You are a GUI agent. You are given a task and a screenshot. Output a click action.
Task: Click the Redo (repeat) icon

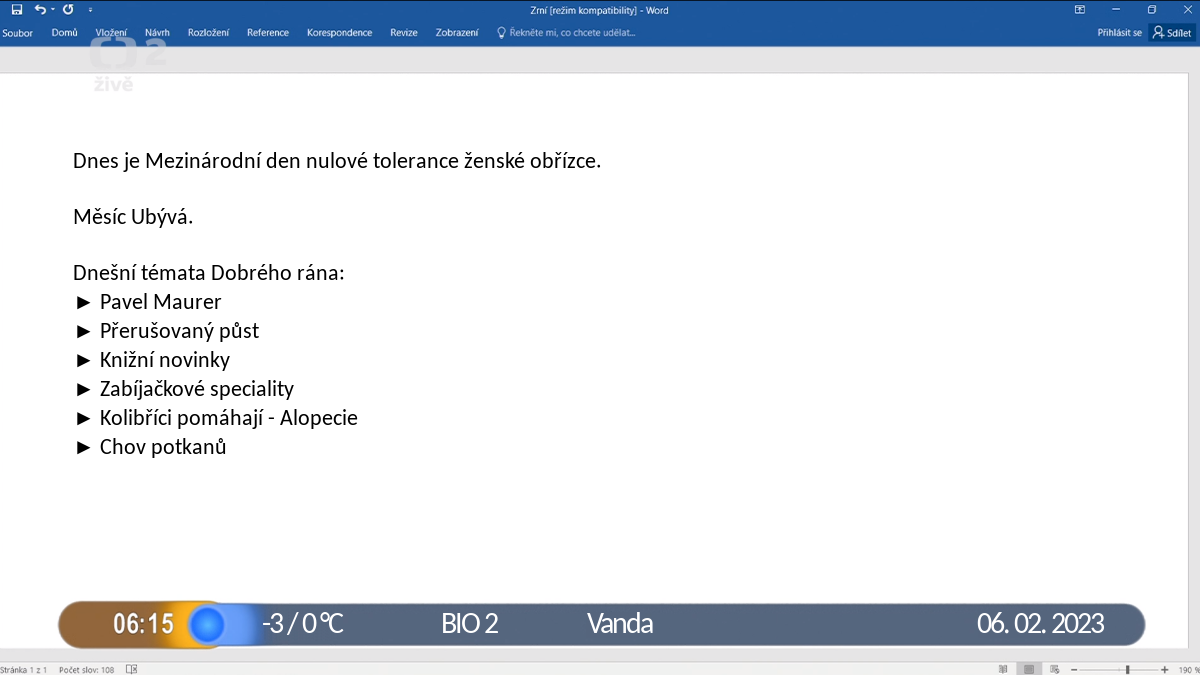pyautogui.click(x=68, y=10)
